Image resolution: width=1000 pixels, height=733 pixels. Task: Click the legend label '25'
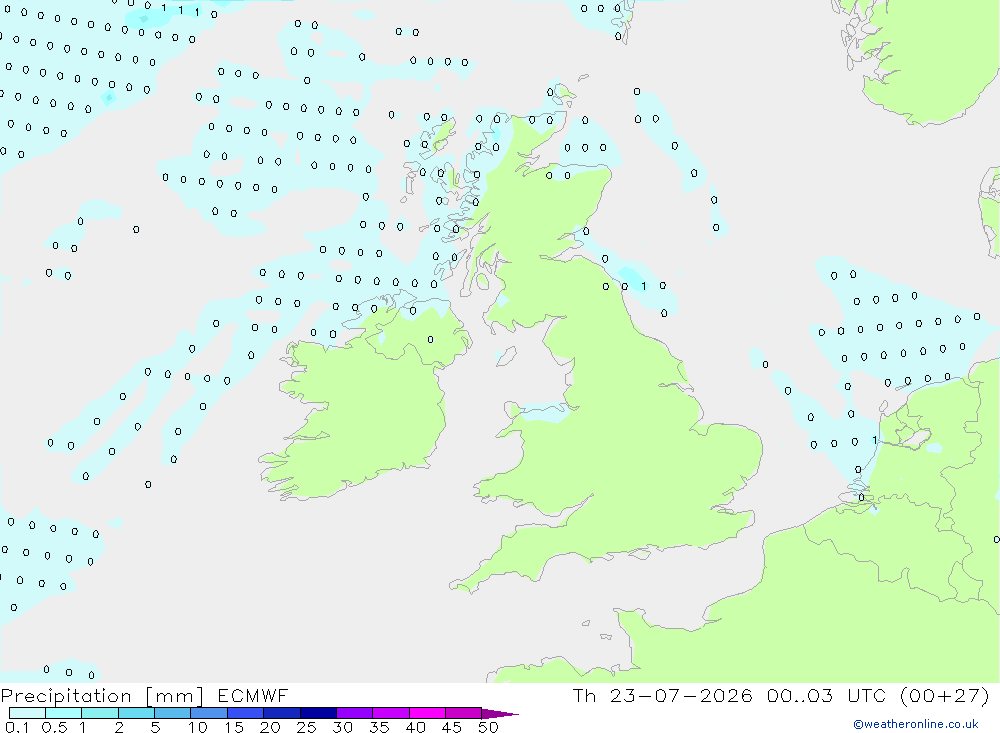point(307,727)
